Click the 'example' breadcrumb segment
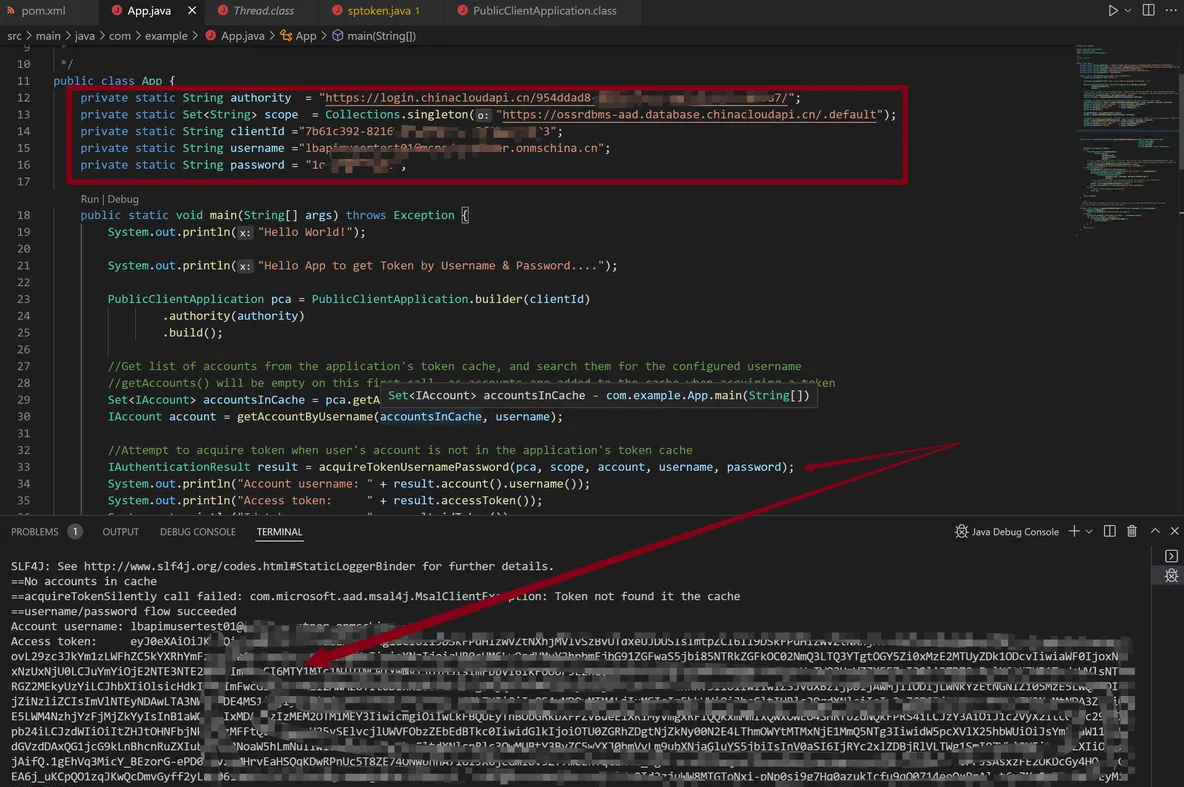Viewport: 1184px width, 787px height. (166, 35)
